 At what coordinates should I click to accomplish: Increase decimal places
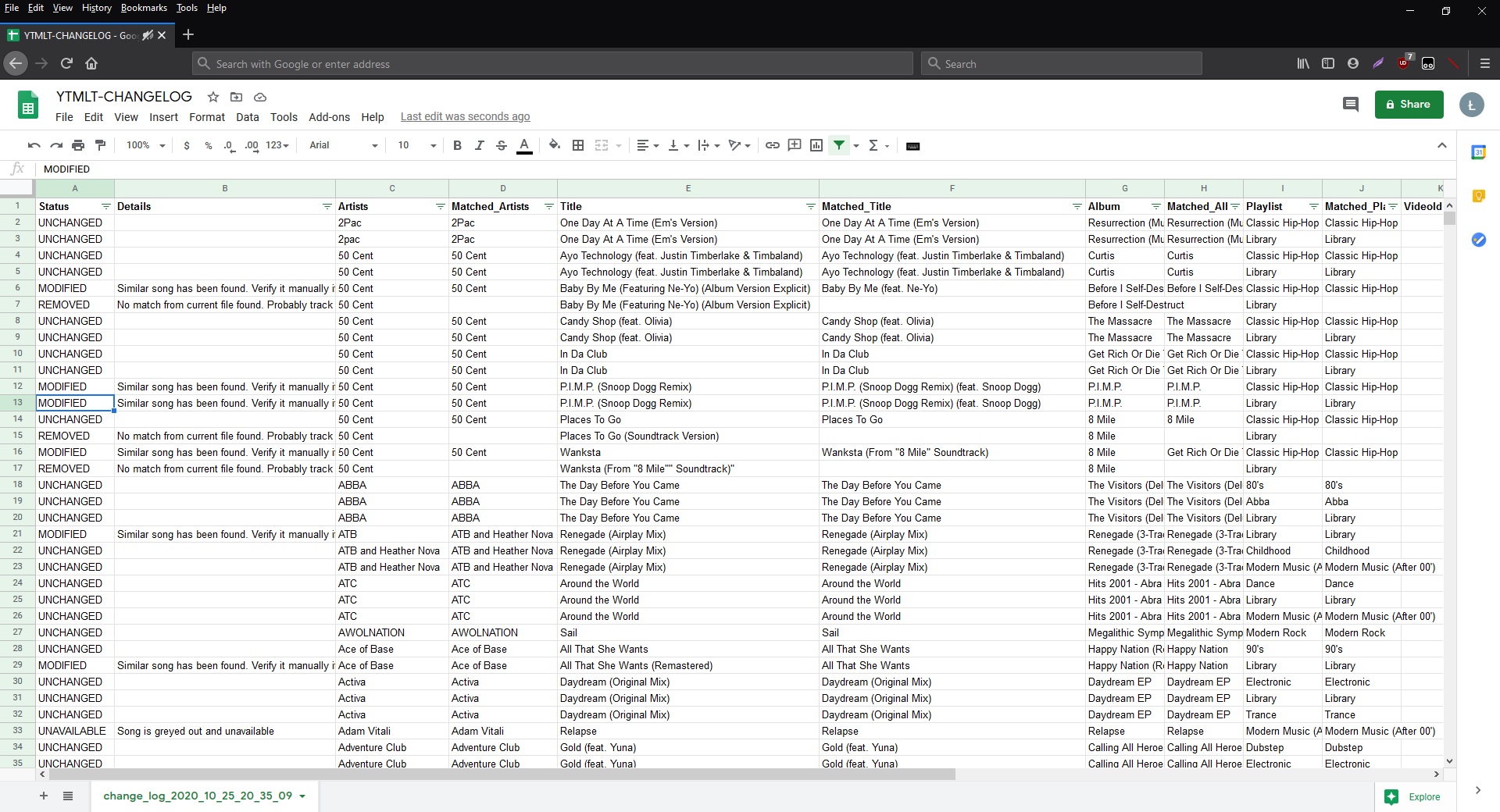(252, 145)
